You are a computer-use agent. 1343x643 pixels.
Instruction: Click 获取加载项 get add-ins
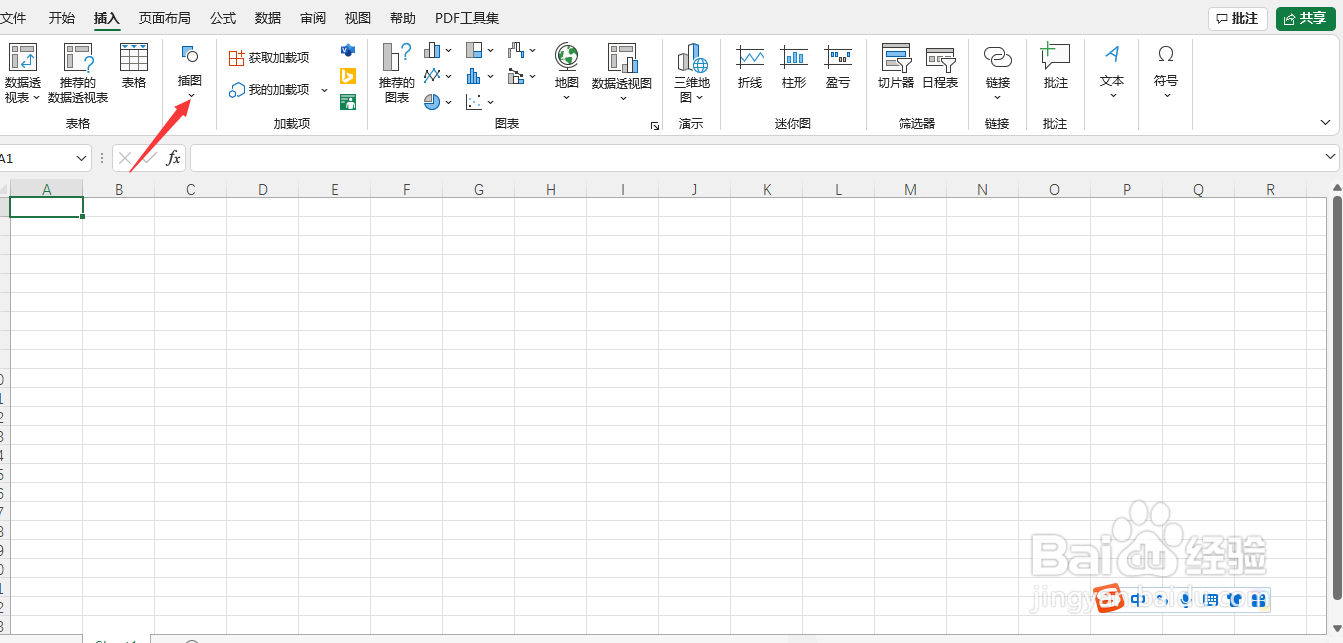(x=269, y=58)
